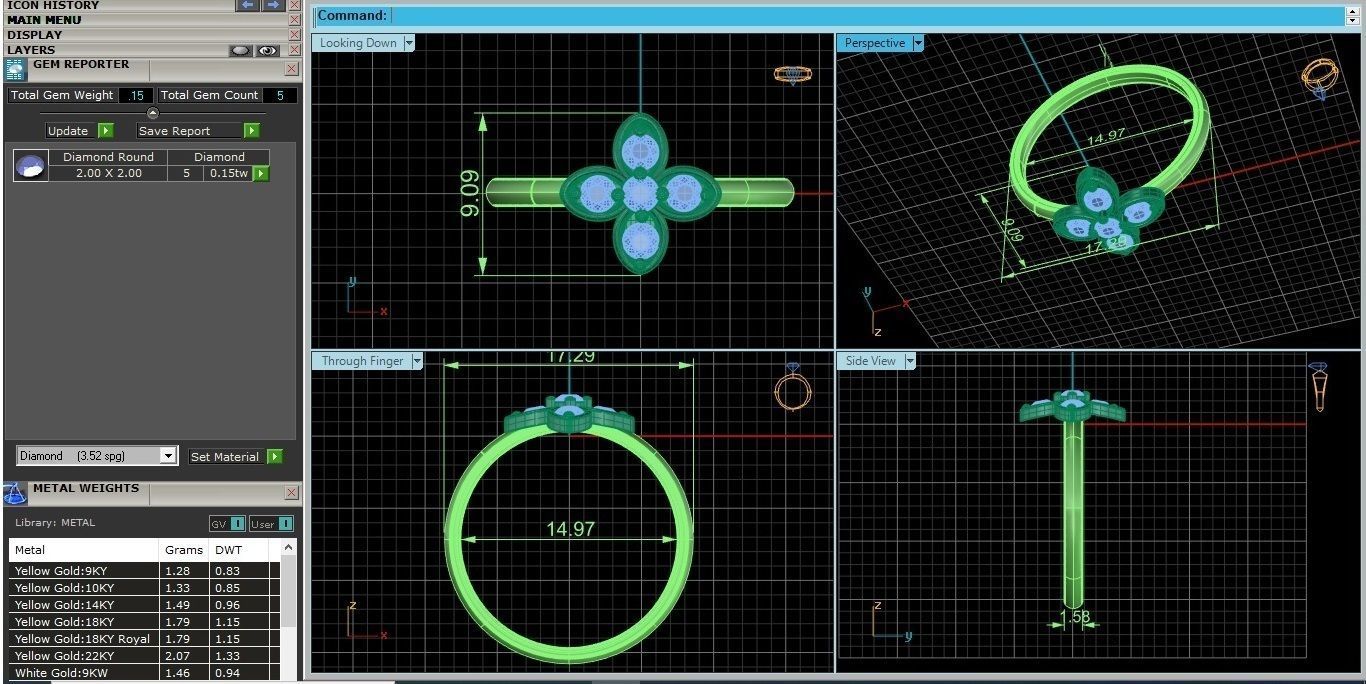
Task: Expand the Command line history arrows
Action: 1353,15
